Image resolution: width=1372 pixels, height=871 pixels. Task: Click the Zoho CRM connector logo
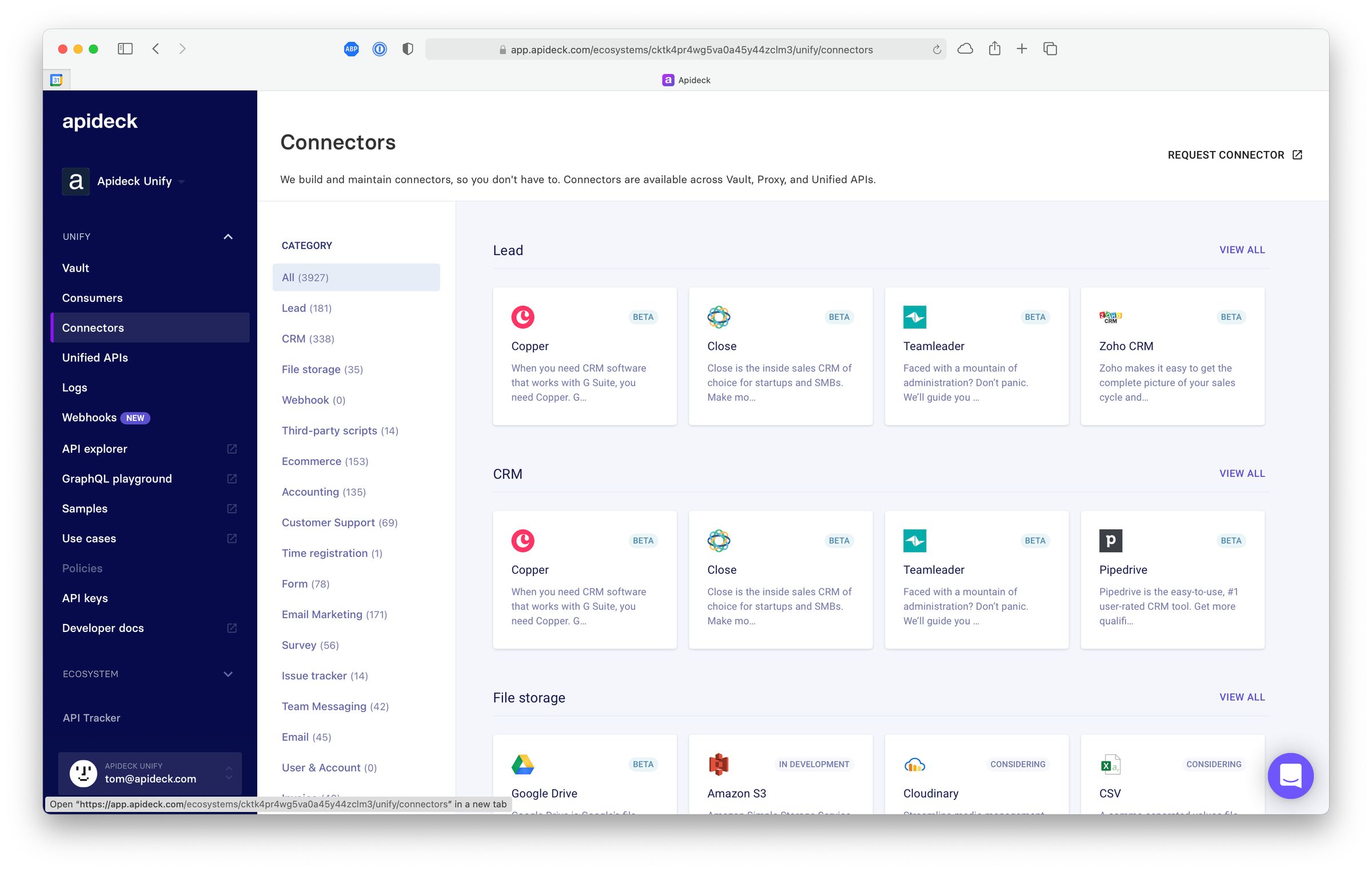tap(1110, 317)
